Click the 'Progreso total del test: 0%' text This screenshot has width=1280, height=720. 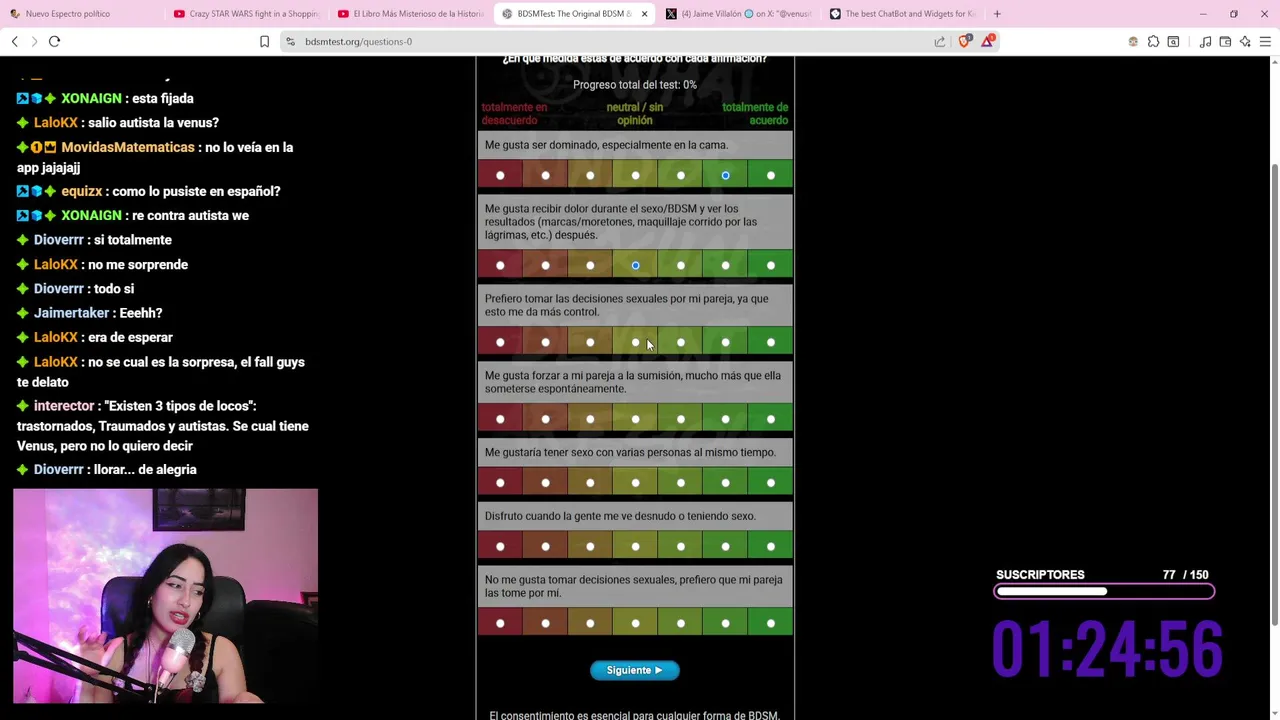(x=635, y=85)
